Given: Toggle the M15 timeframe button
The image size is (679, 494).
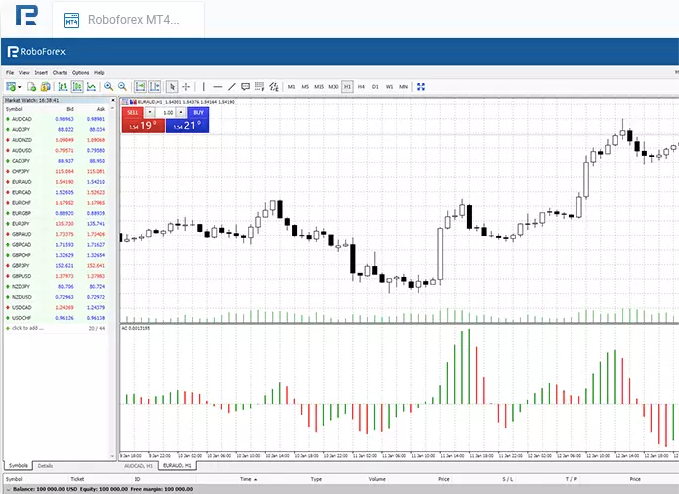Looking at the screenshot, I should coord(319,87).
